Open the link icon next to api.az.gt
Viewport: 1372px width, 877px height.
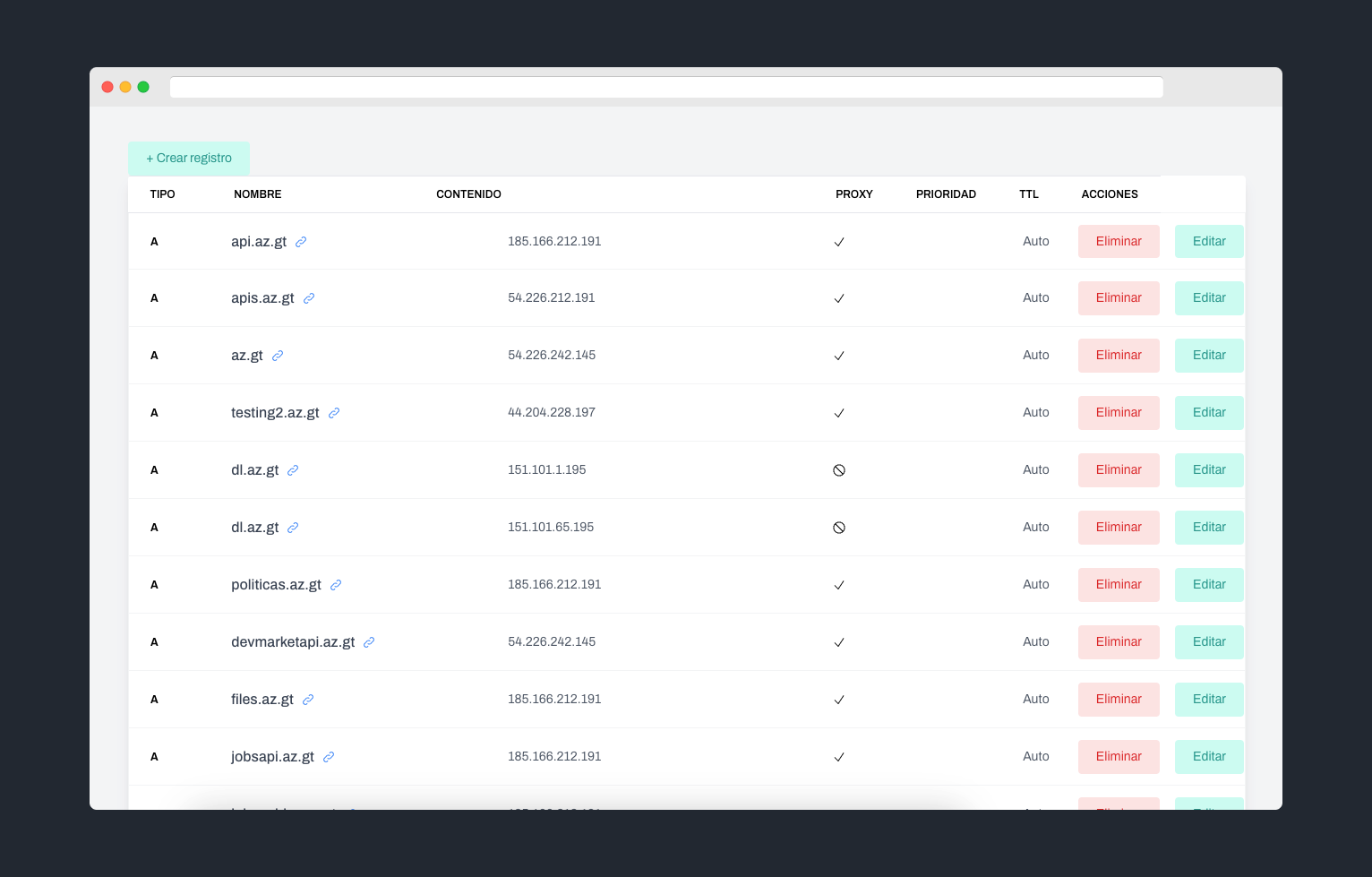click(301, 241)
